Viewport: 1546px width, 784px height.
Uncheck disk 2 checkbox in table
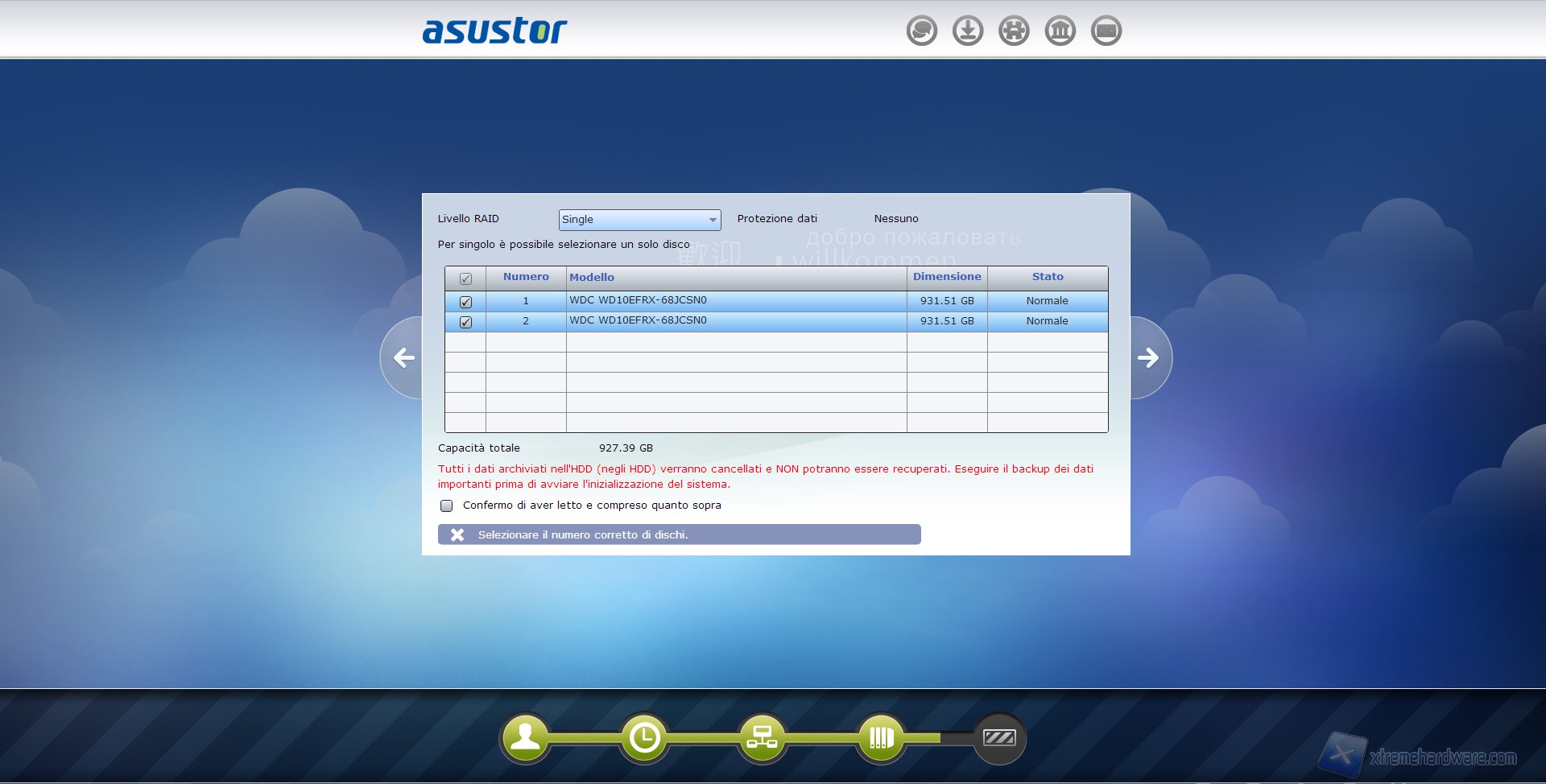[x=465, y=322]
